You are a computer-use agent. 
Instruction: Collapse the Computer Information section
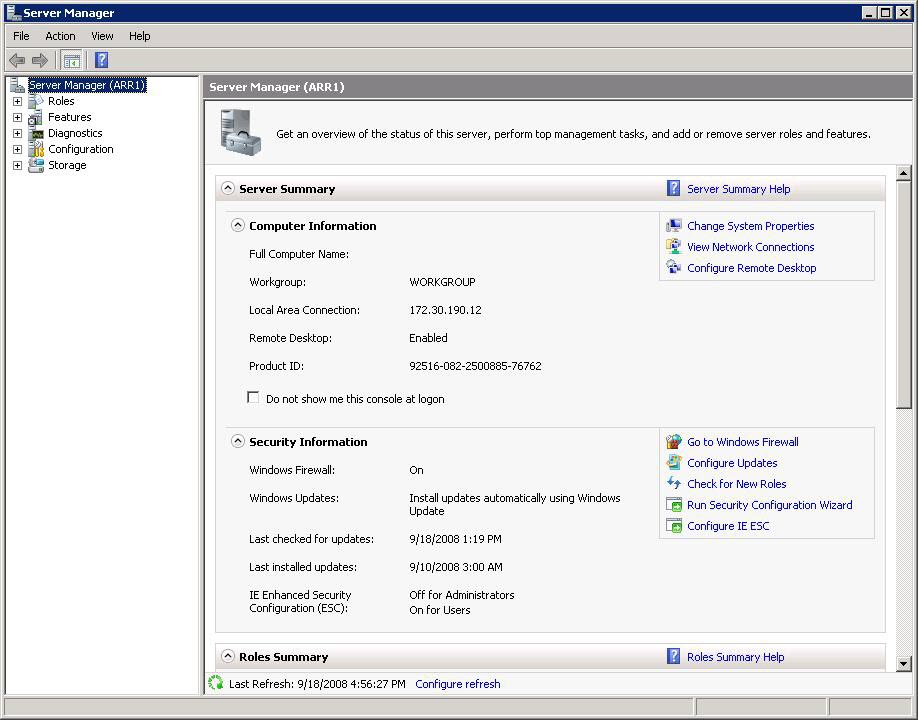click(238, 226)
